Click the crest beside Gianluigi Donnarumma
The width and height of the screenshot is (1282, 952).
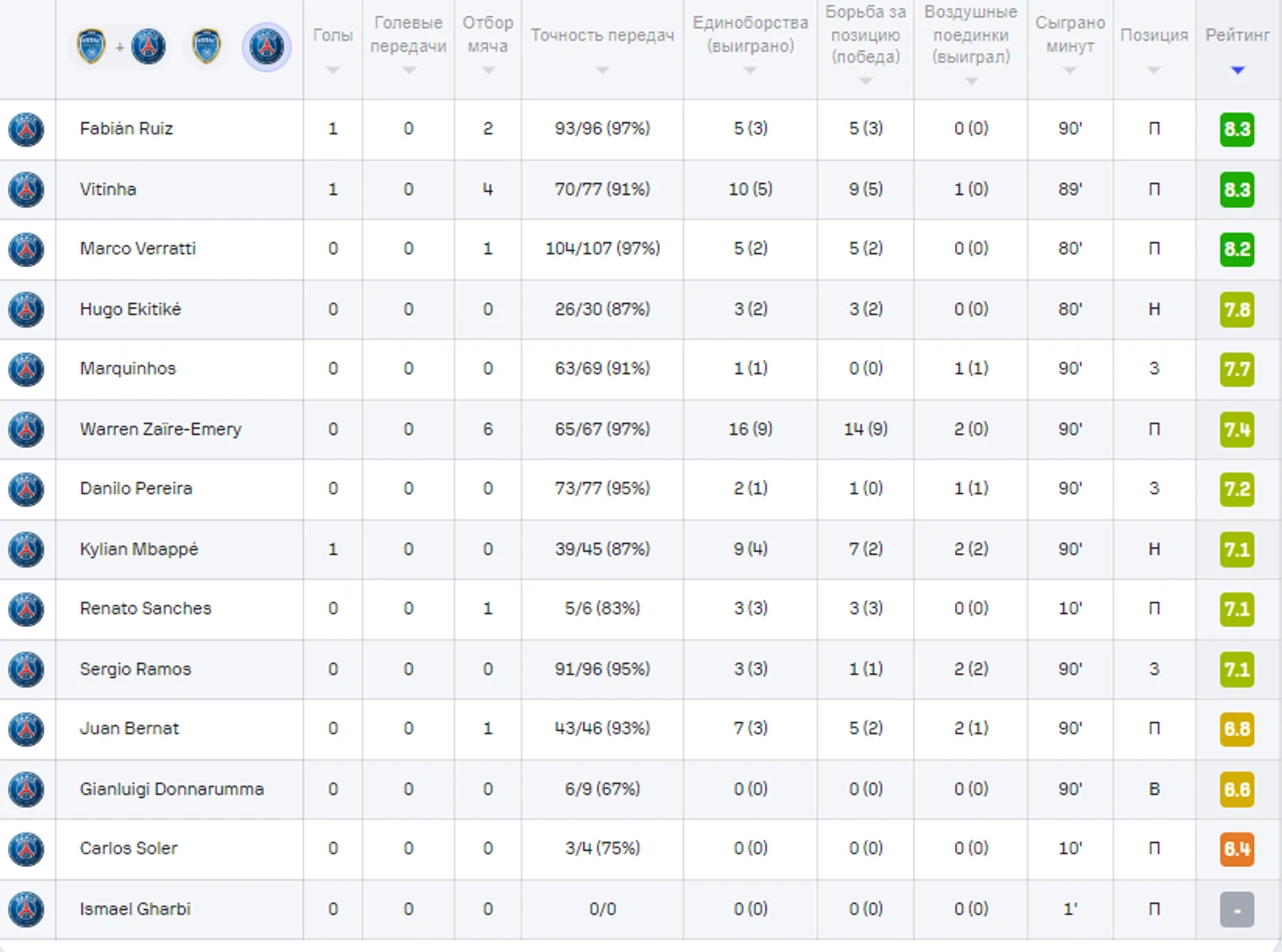pyautogui.click(x=26, y=789)
